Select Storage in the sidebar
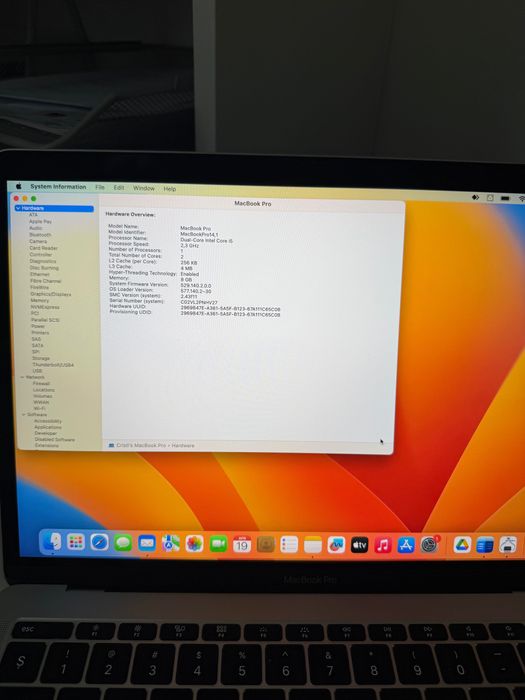Screen dimensions: 525x700 click(x=41, y=358)
